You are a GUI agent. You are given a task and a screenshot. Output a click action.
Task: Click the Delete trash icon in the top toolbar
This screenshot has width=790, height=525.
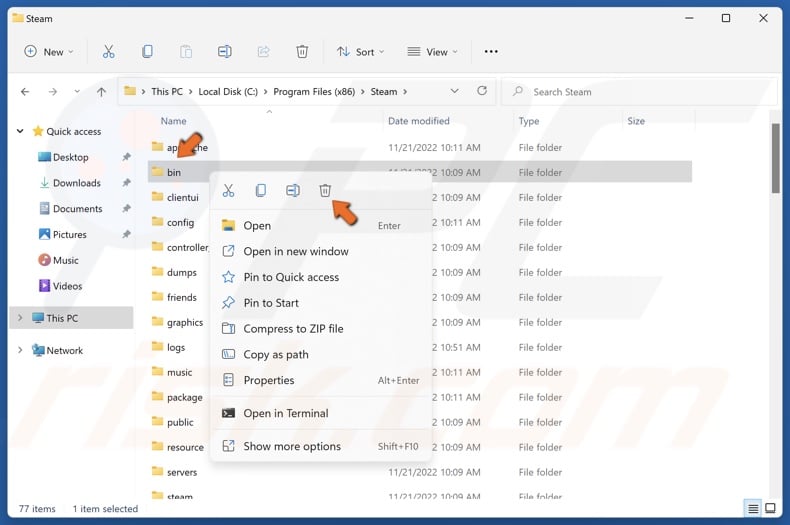[302, 51]
